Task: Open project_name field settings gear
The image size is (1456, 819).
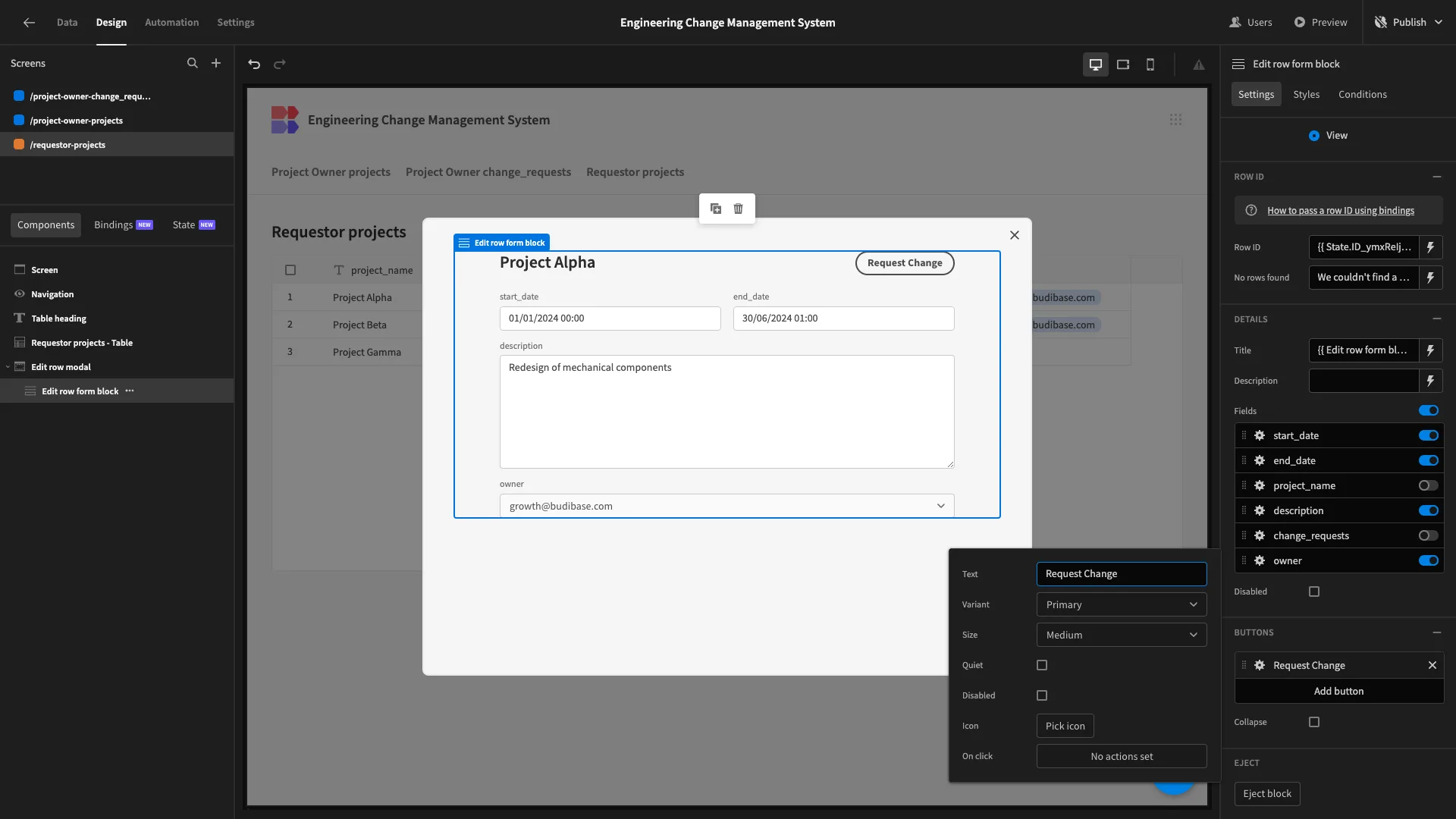Action: tap(1260, 485)
